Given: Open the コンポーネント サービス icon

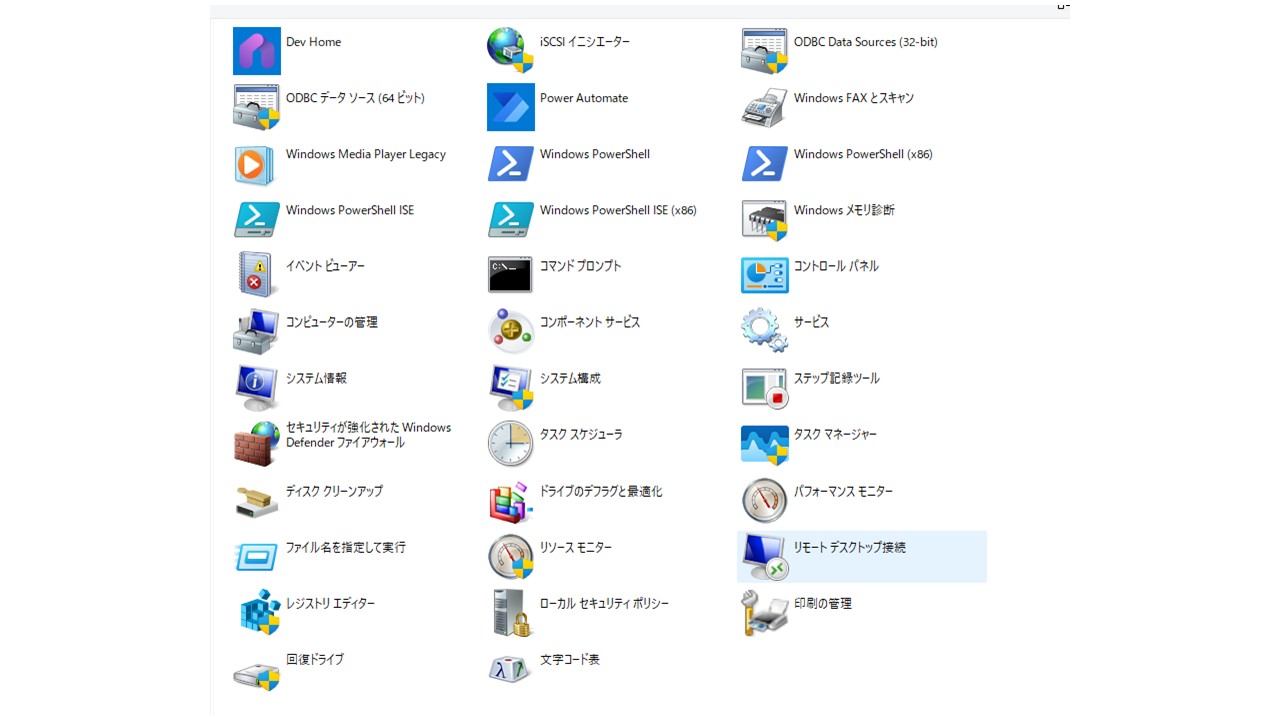Looking at the screenshot, I should coord(511,331).
